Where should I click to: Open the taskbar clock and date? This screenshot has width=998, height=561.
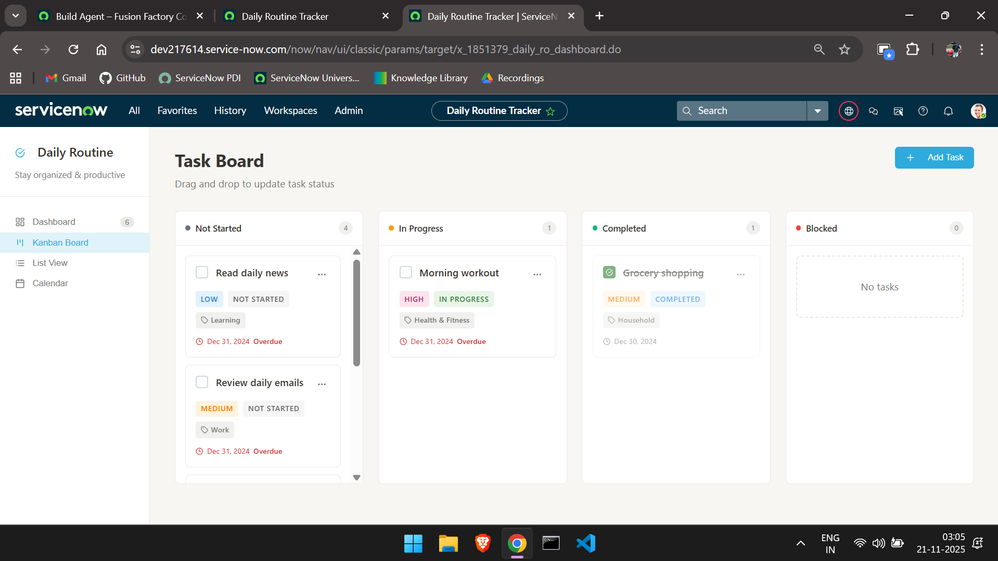(x=941, y=543)
